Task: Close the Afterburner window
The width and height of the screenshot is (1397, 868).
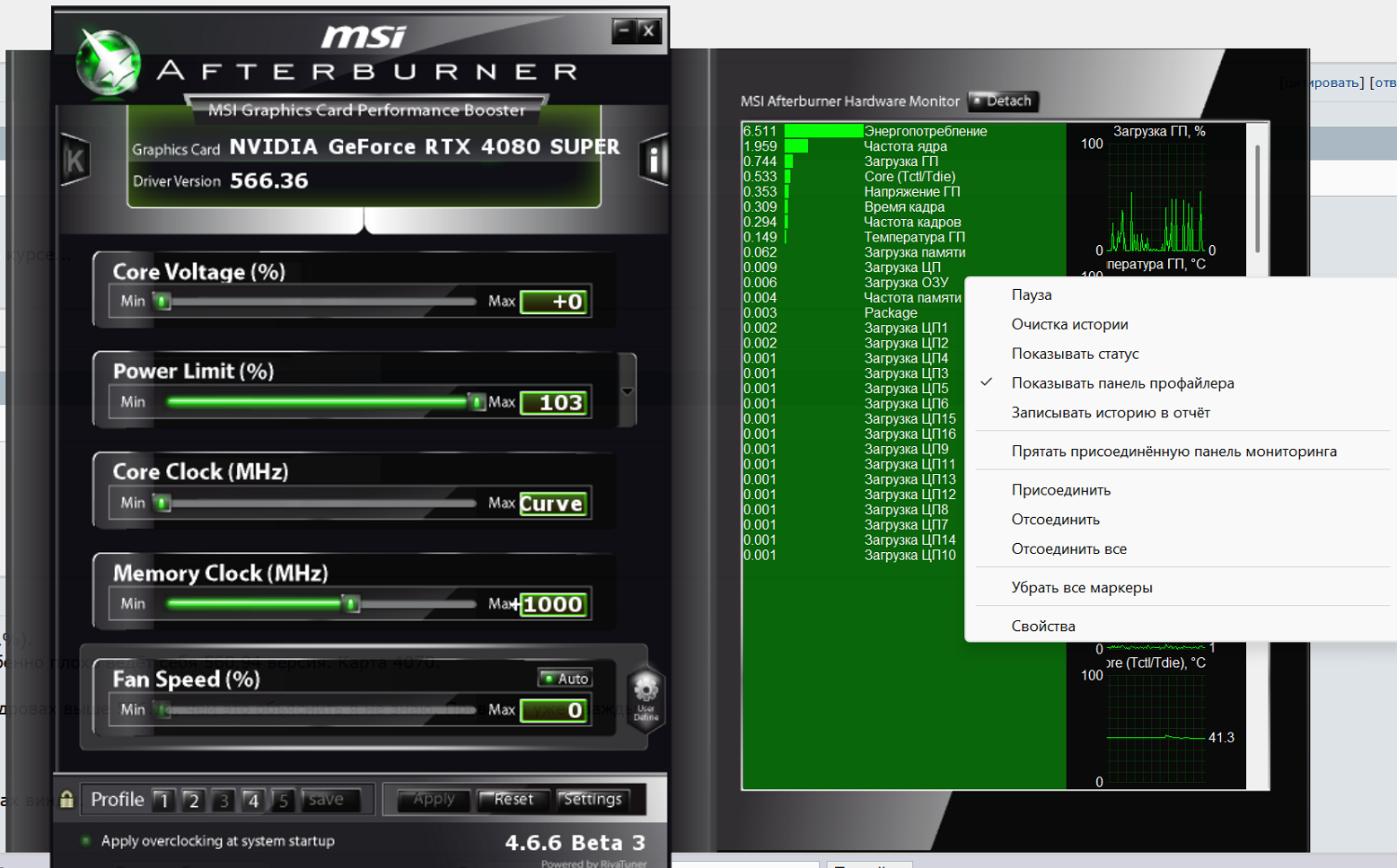Action: 649,31
